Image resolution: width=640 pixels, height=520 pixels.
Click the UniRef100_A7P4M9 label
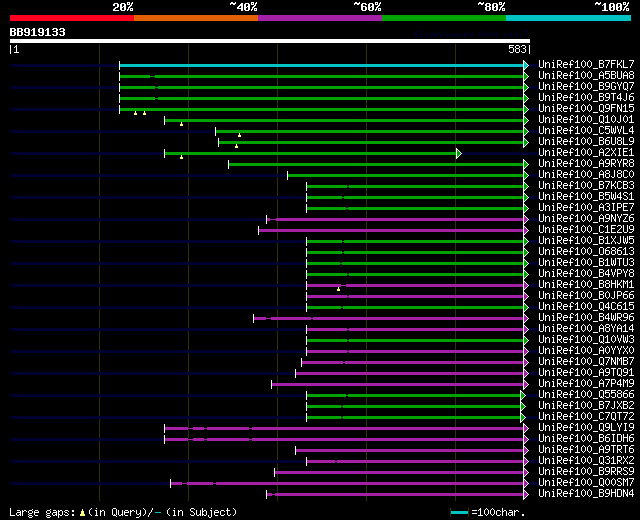coord(586,384)
